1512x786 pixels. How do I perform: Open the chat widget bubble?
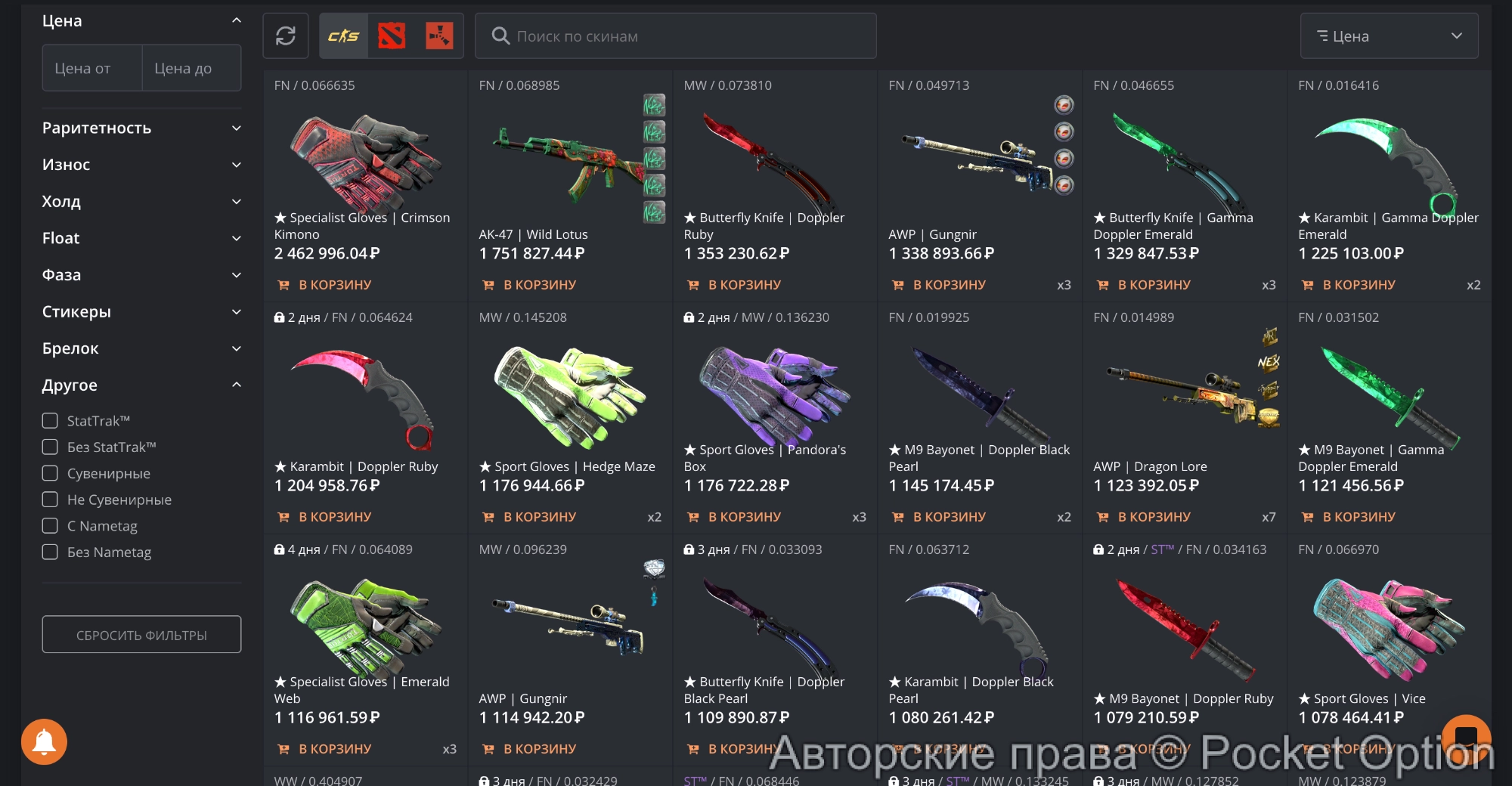pos(1466,738)
